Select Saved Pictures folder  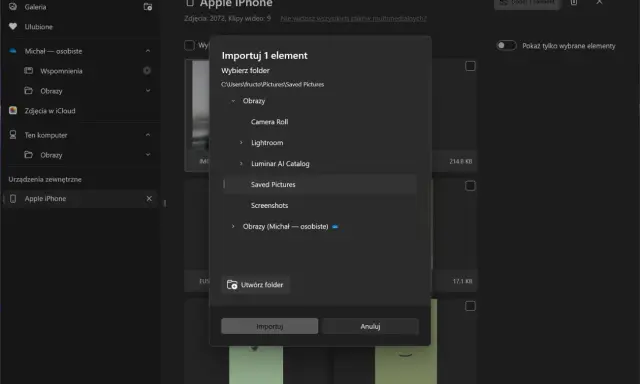coord(320,184)
